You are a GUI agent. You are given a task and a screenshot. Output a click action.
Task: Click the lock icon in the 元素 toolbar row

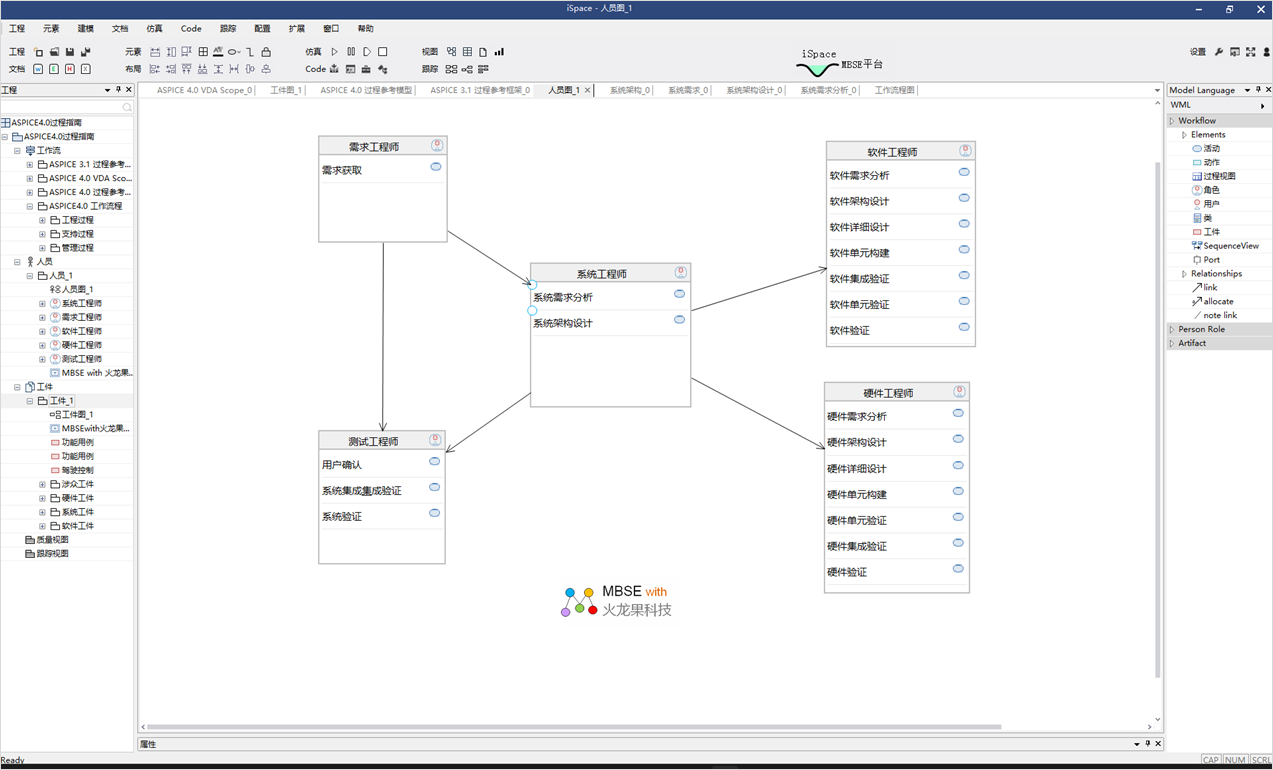coord(266,52)
